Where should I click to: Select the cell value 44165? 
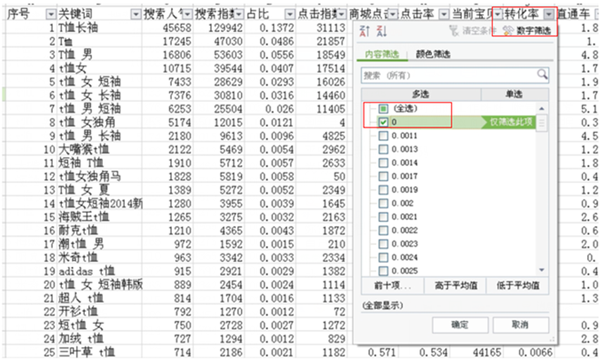tap(477, 352)
